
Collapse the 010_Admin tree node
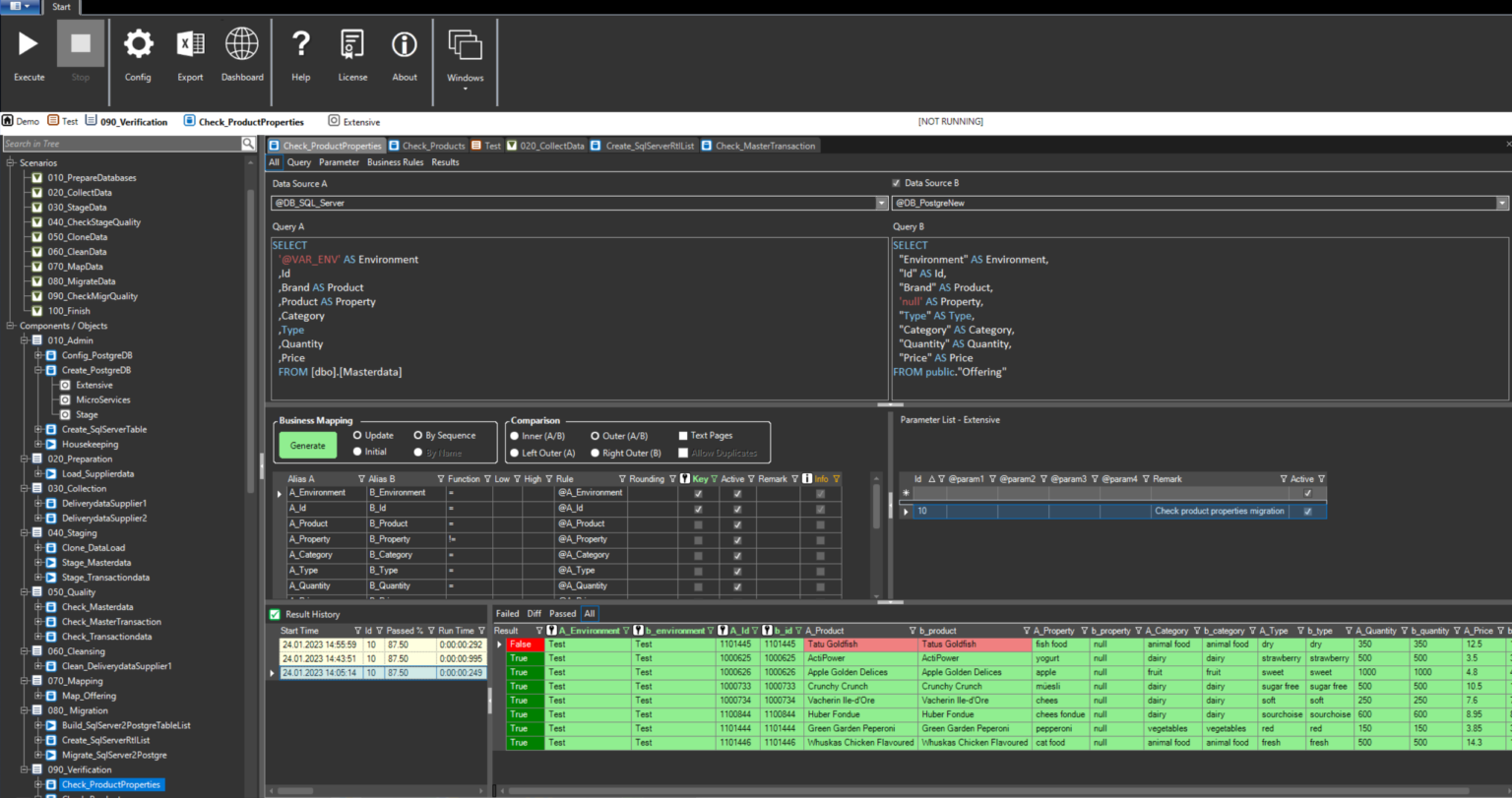tap(26, 340)
